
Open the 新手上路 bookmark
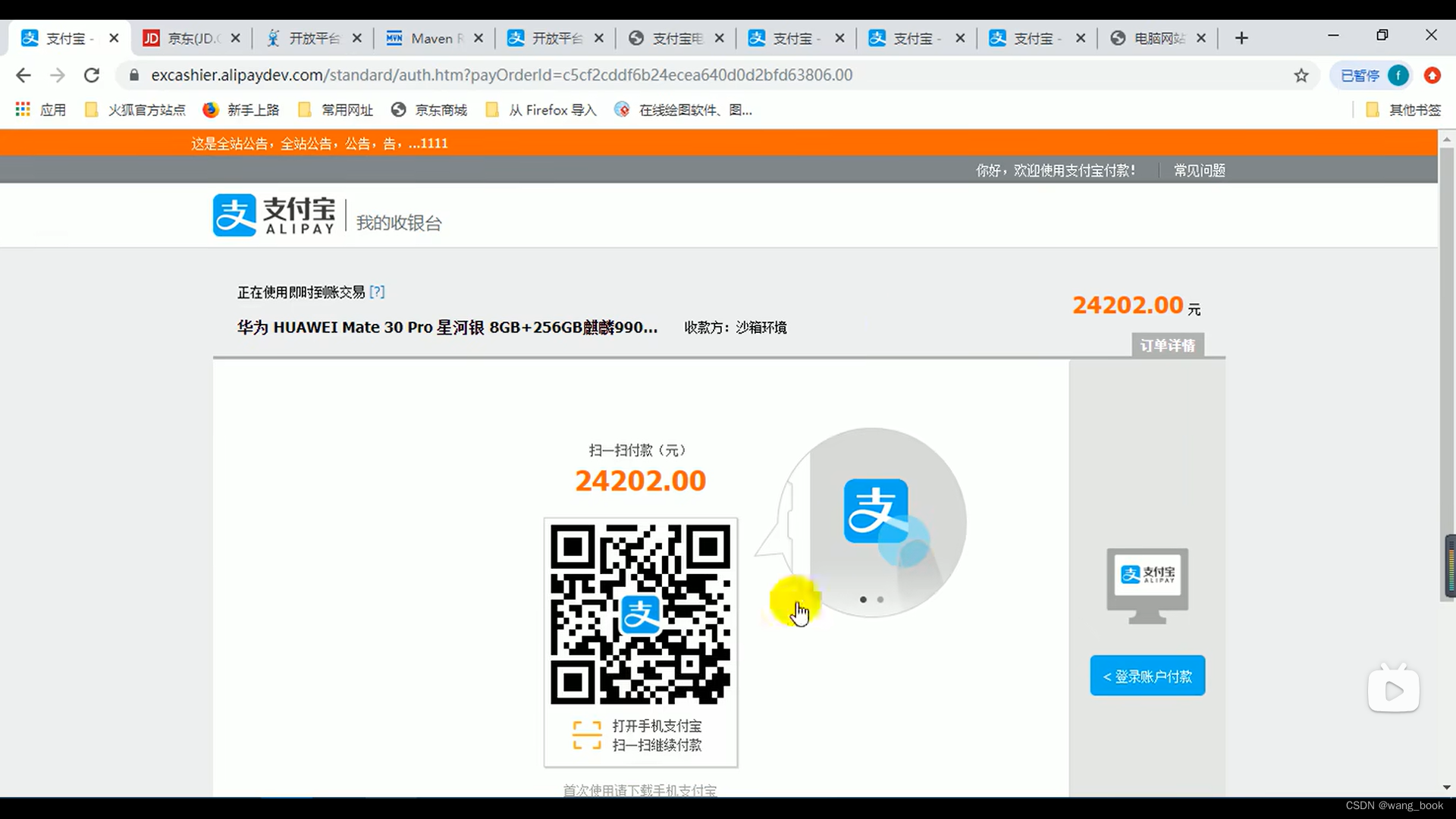[x=241, y=110]
